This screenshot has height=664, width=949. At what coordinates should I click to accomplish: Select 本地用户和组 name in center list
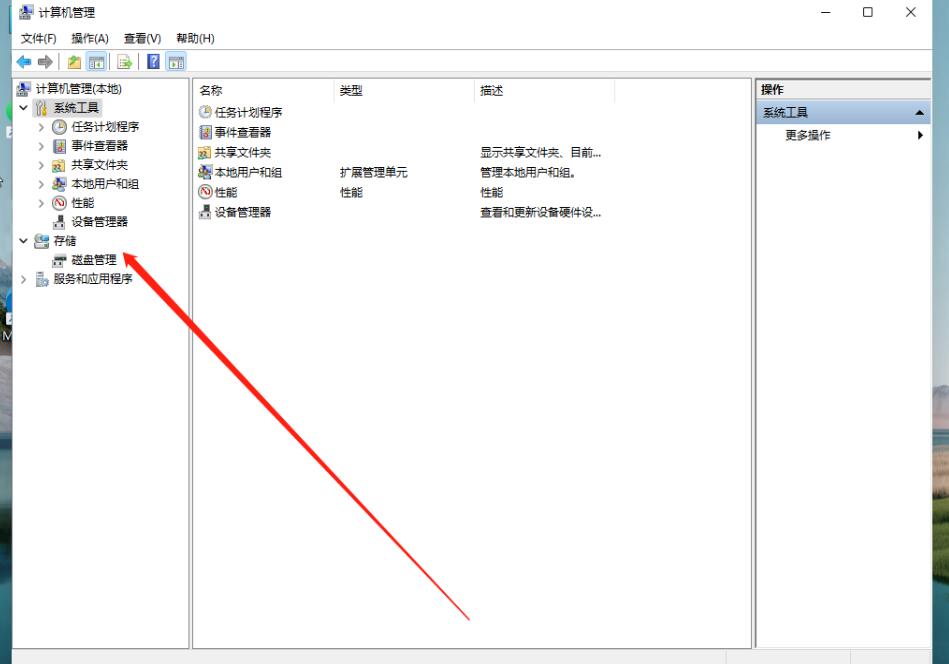pos(248,173)
